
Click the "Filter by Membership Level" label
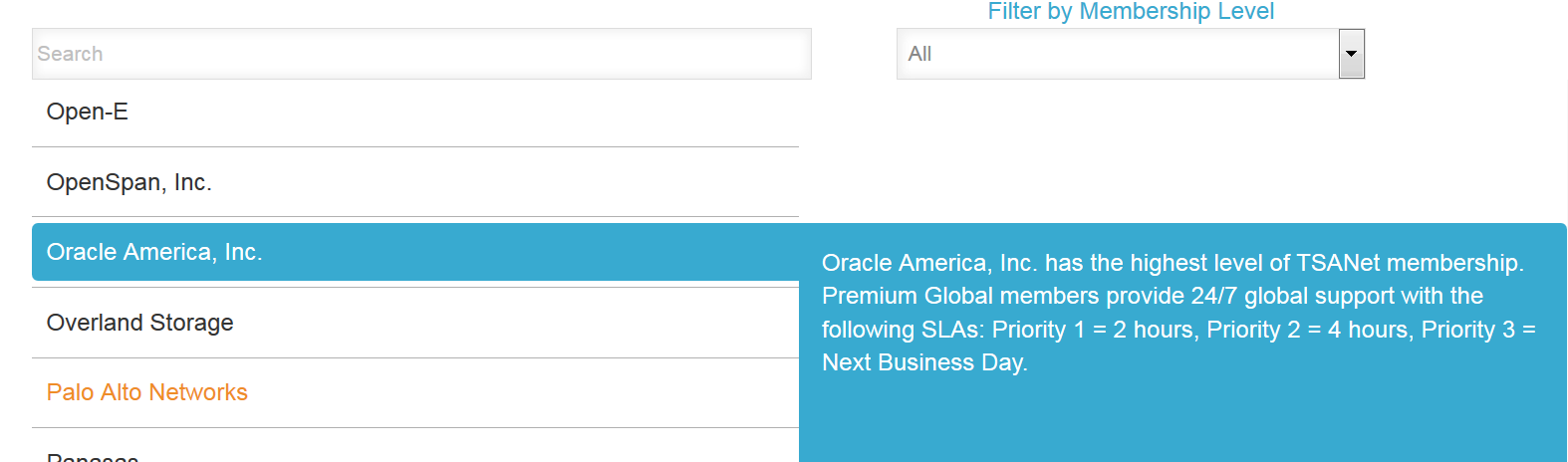point(1131,12)
